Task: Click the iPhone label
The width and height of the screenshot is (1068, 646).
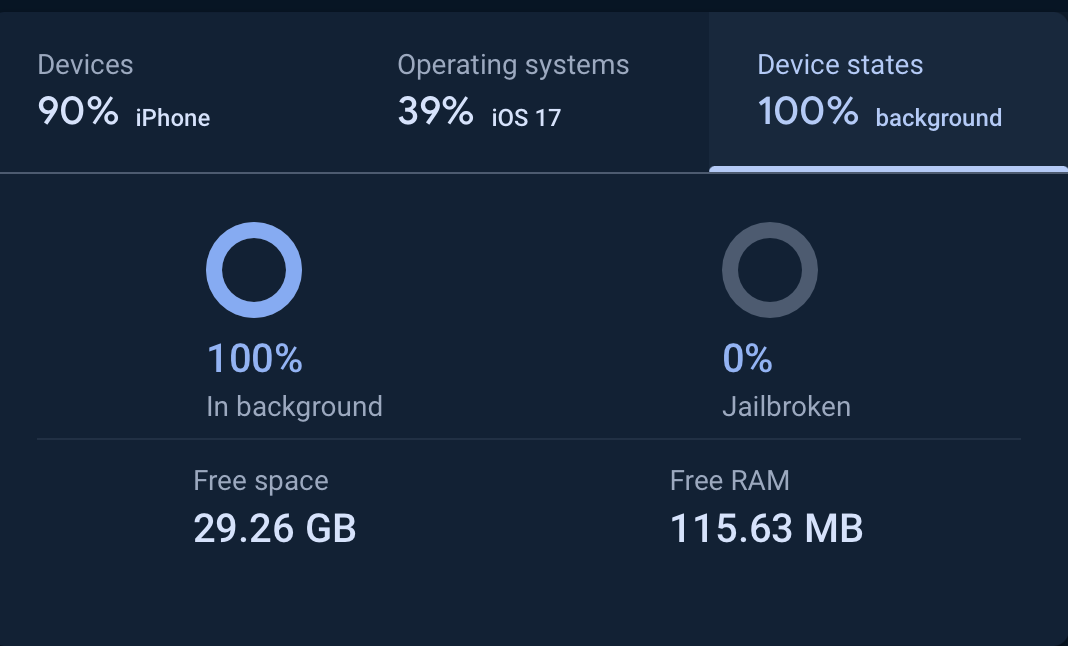Action: click(x=173, y=118)
